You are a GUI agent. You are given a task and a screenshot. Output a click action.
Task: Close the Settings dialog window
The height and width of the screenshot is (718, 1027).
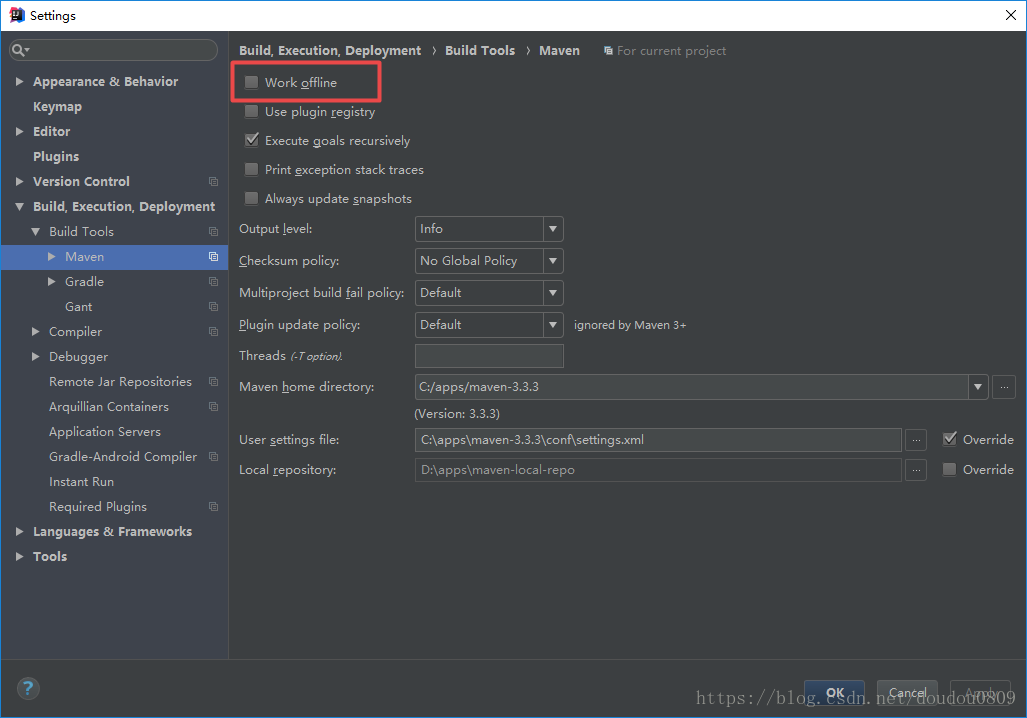1011,15
